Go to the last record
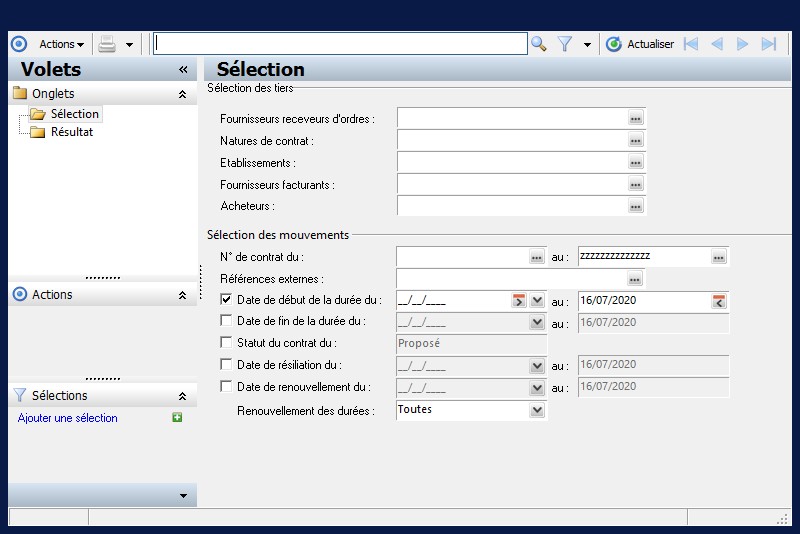800x534 pixels. click(768, 44)
